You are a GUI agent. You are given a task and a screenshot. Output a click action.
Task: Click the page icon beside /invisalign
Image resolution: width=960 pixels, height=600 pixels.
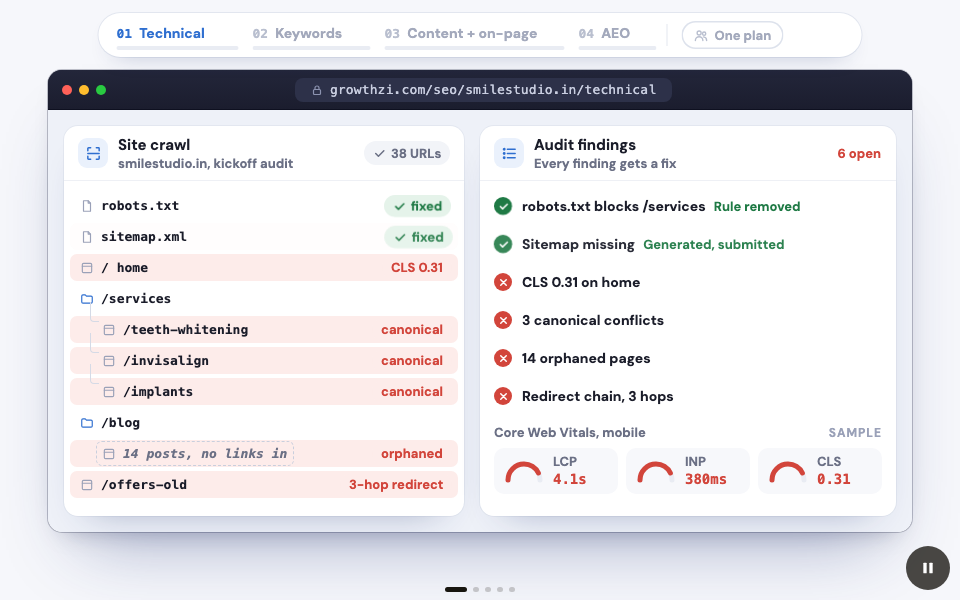pyautogui.click(x=109, y=361)
